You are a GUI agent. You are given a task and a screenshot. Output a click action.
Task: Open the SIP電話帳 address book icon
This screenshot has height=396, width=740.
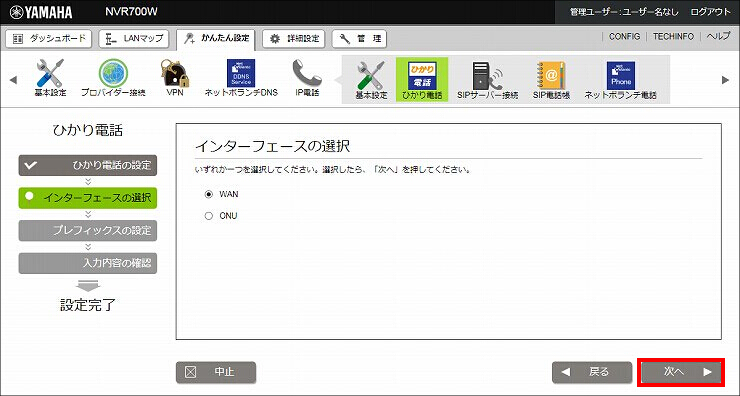[x=551, y=80]
